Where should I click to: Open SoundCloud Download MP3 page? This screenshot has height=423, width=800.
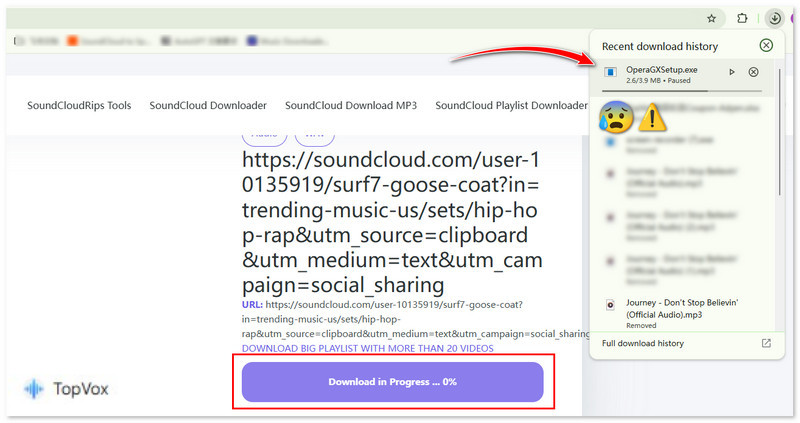351,106
